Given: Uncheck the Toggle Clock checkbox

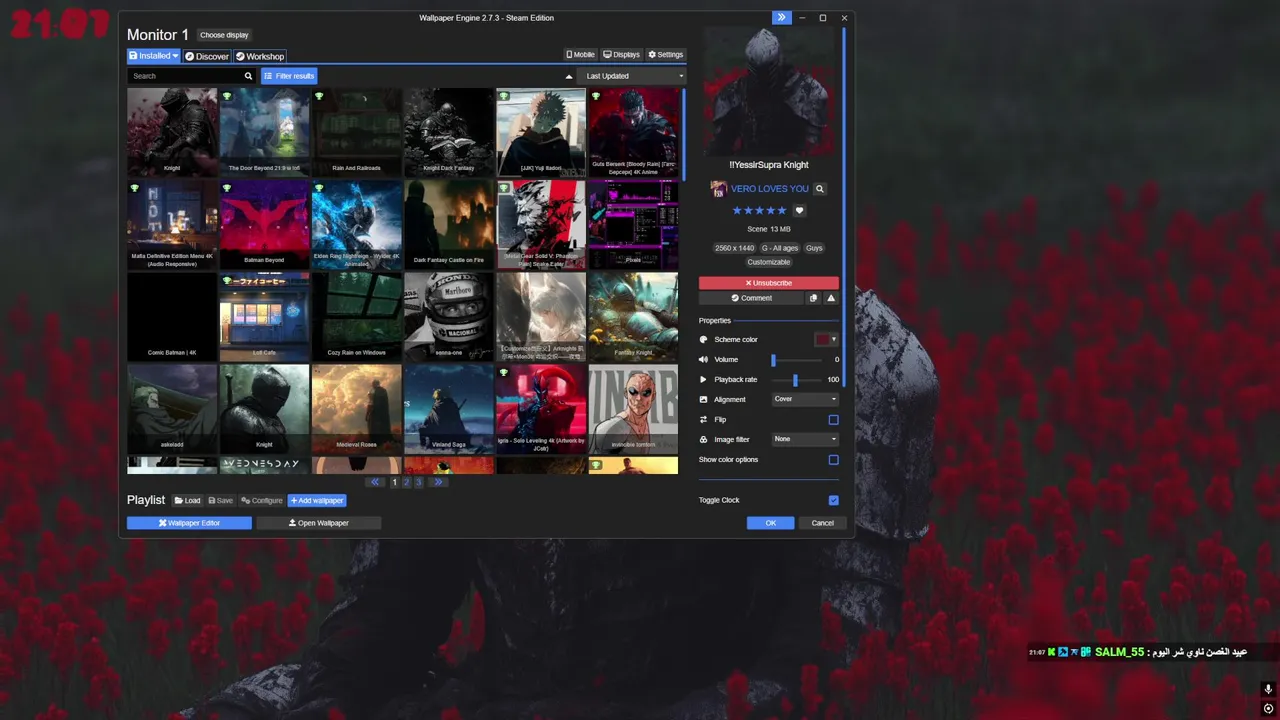Looking at the screenshot, I should point(833,500).
